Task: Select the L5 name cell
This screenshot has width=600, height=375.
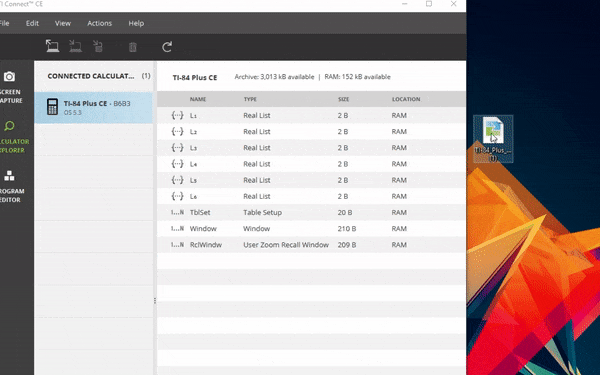Action: (x=193, y=180)
